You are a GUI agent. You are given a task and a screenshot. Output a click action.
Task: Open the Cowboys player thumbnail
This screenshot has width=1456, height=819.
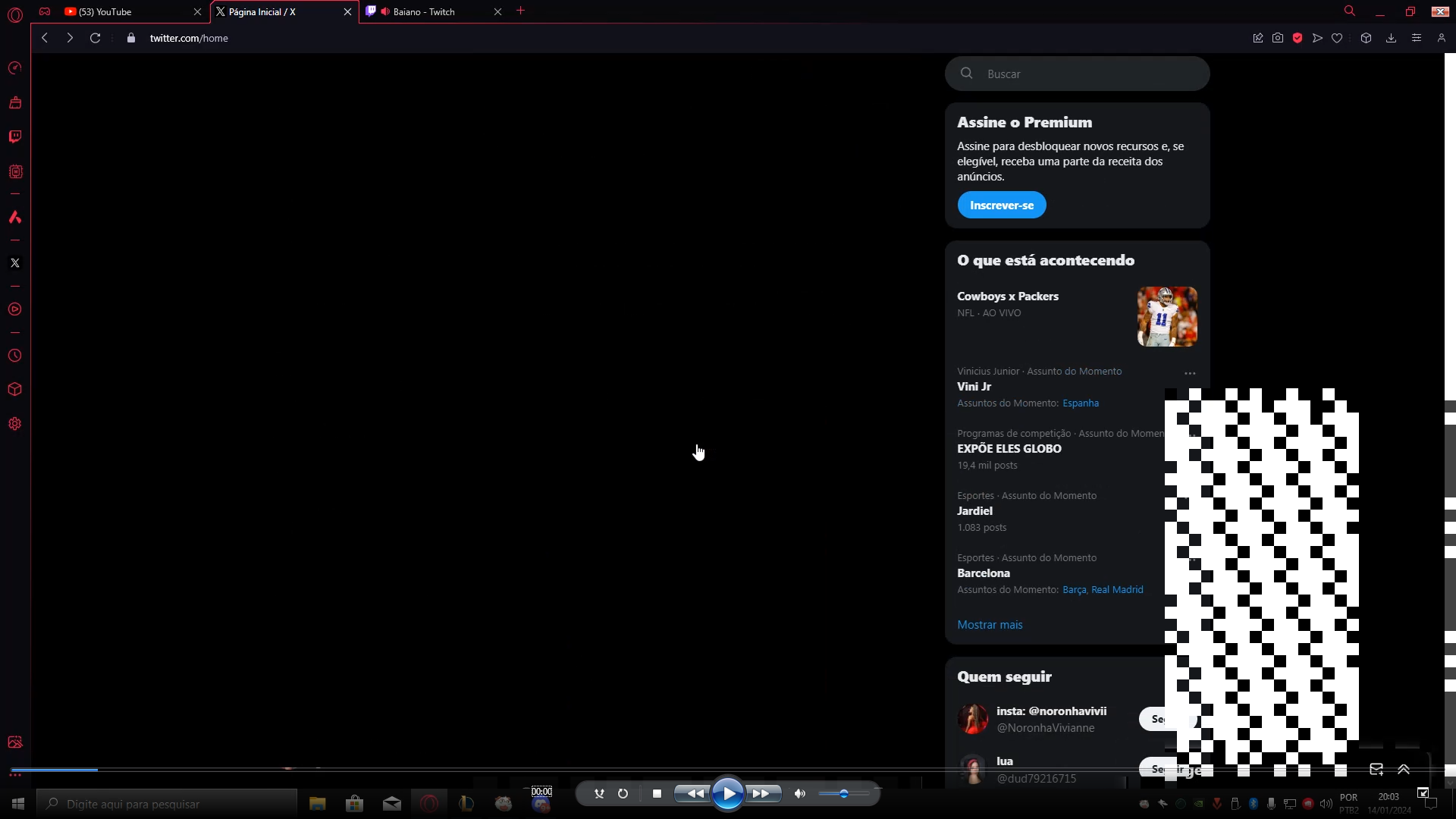(1167, 317)
